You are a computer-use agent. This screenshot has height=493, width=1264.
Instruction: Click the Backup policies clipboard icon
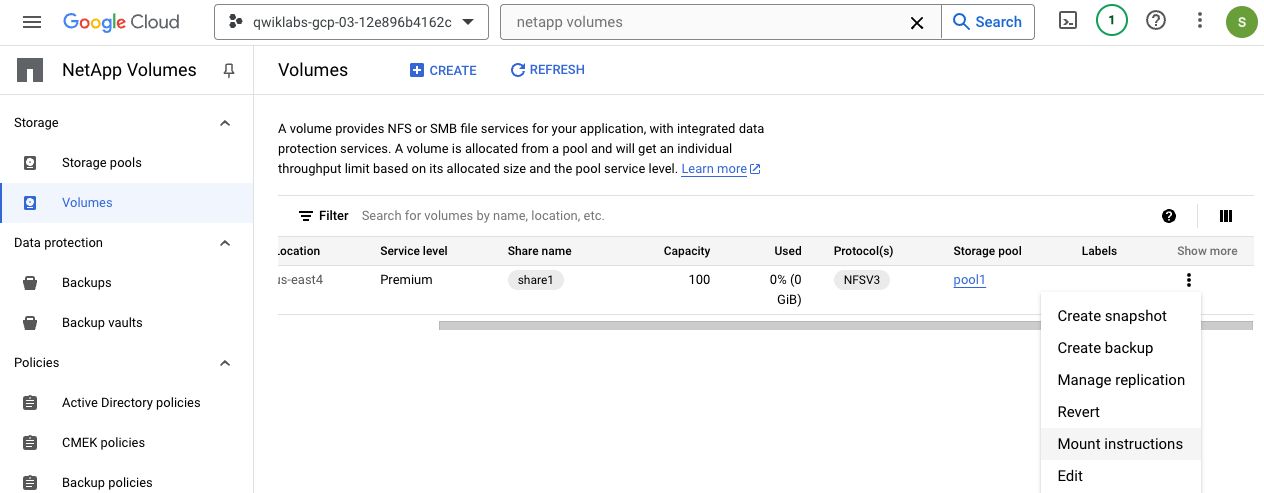coord(30,483)
